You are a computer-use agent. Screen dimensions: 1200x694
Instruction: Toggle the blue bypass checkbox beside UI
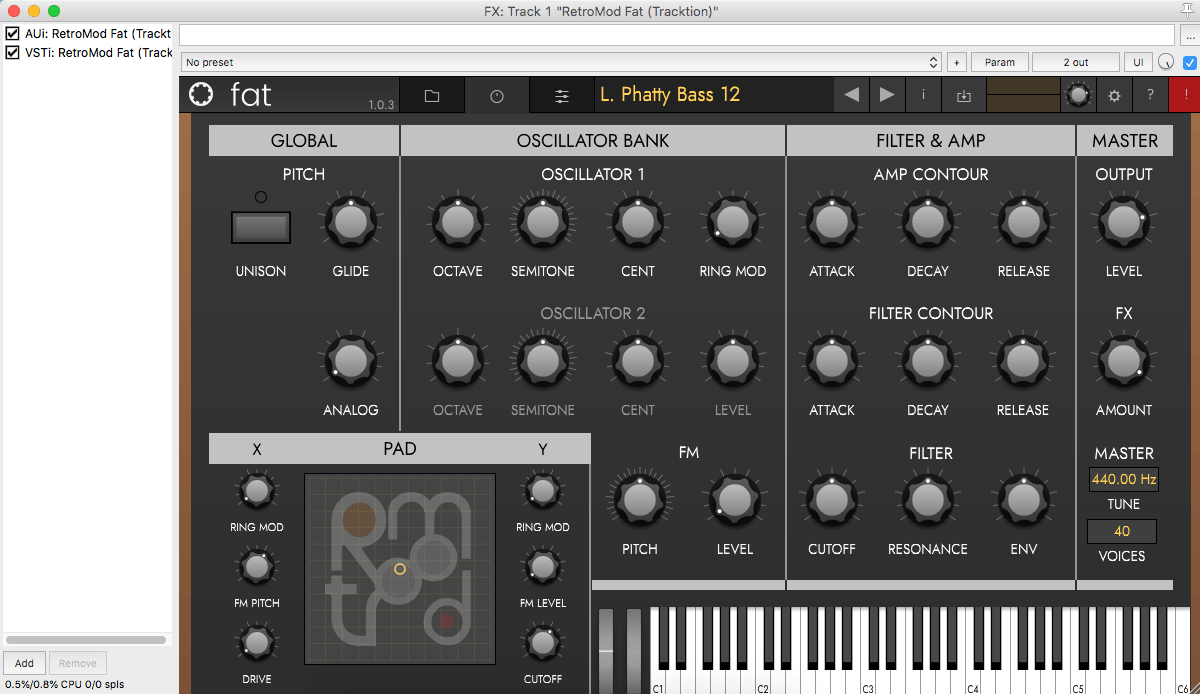(1190, 62)
